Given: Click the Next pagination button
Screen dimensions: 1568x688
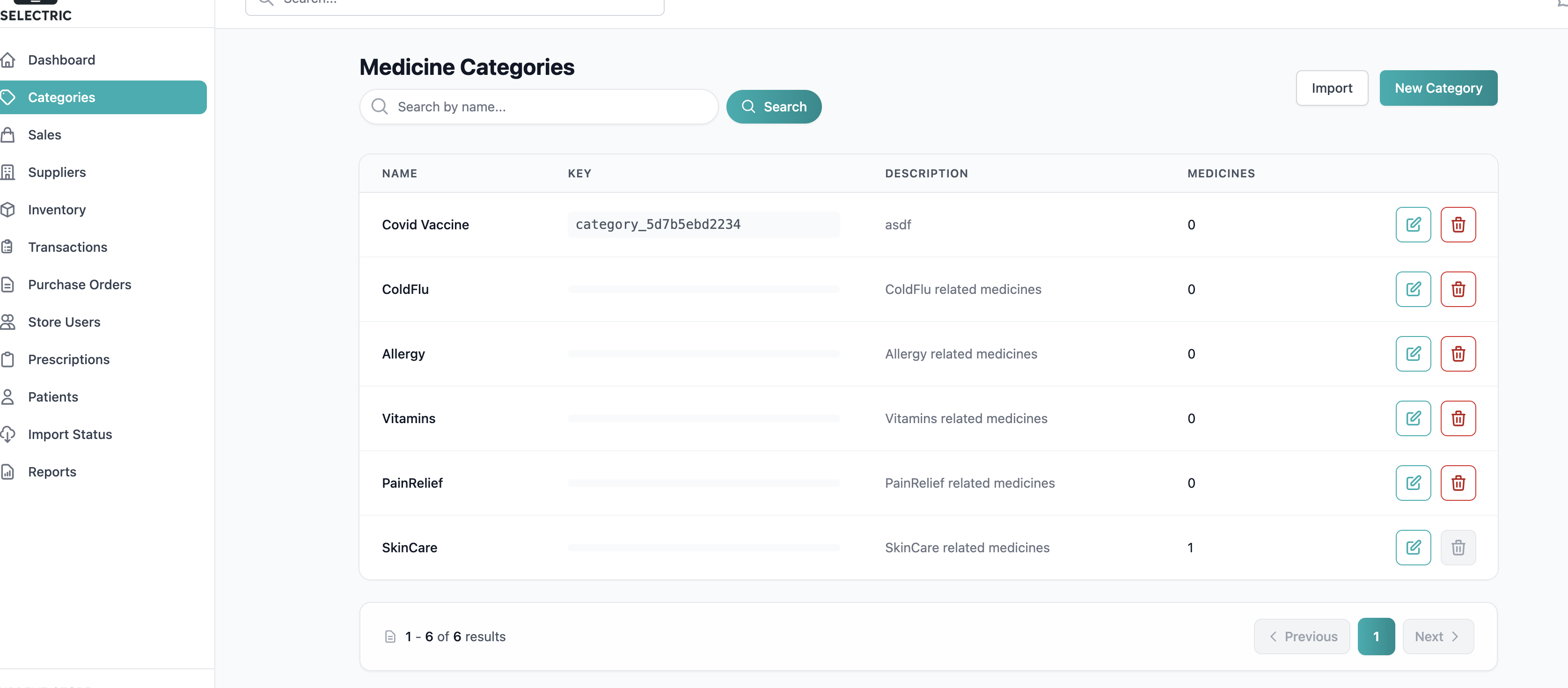Looking at the screenshot, I should pyautogui.click(x=1437, y=636).
